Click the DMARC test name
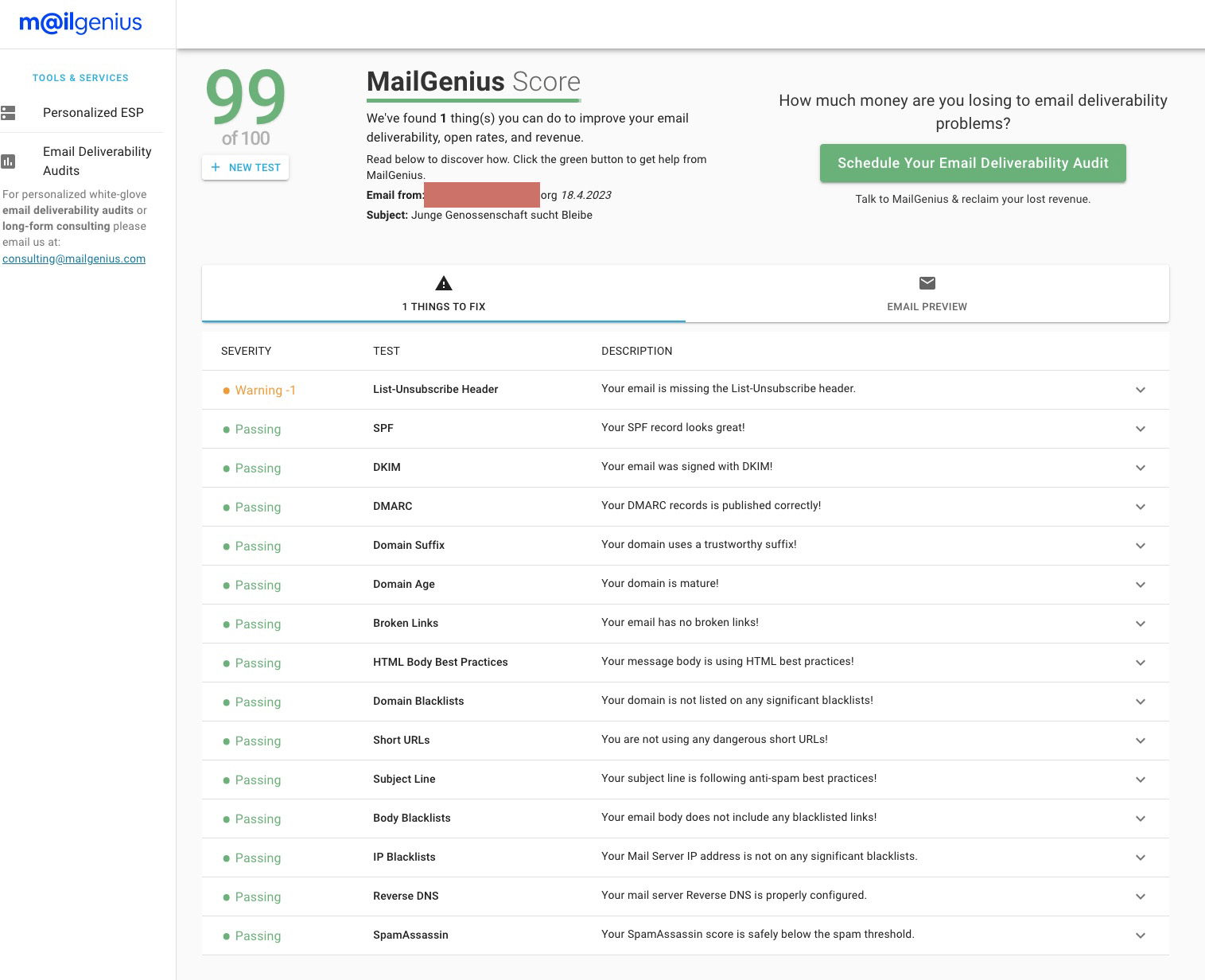 (x=393, y=506)
